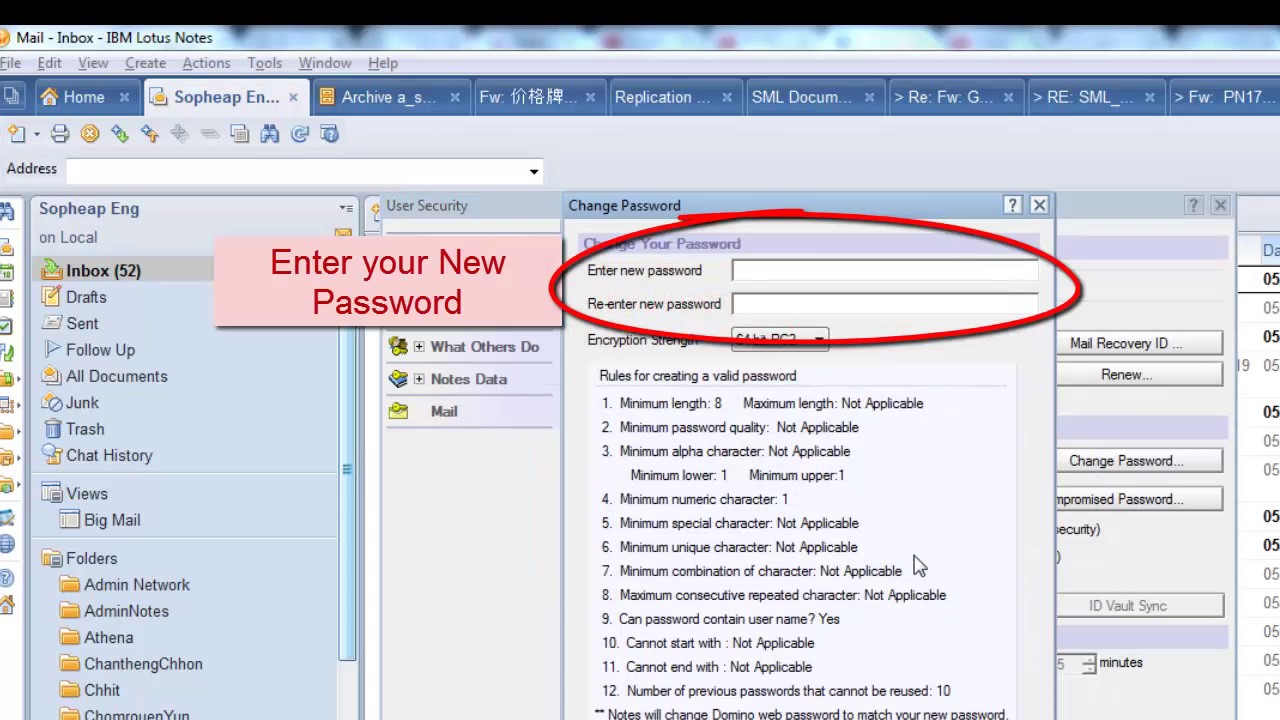Open the Window menu
The width and height of the screenshot is (1280, 720).
pos(325,63)
